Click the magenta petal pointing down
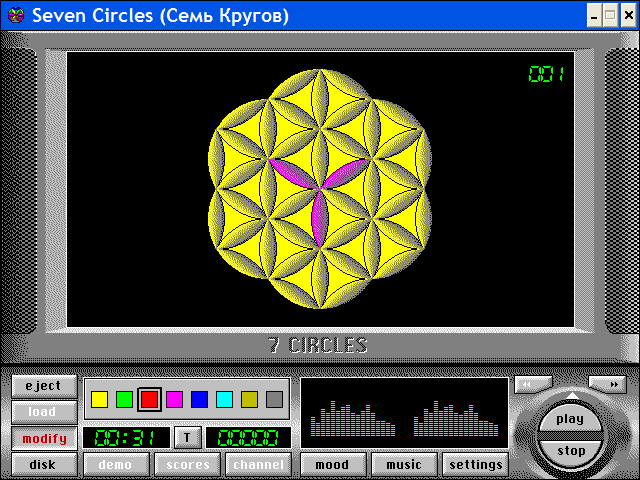This screenshot has height=480, width=640. 320,218
